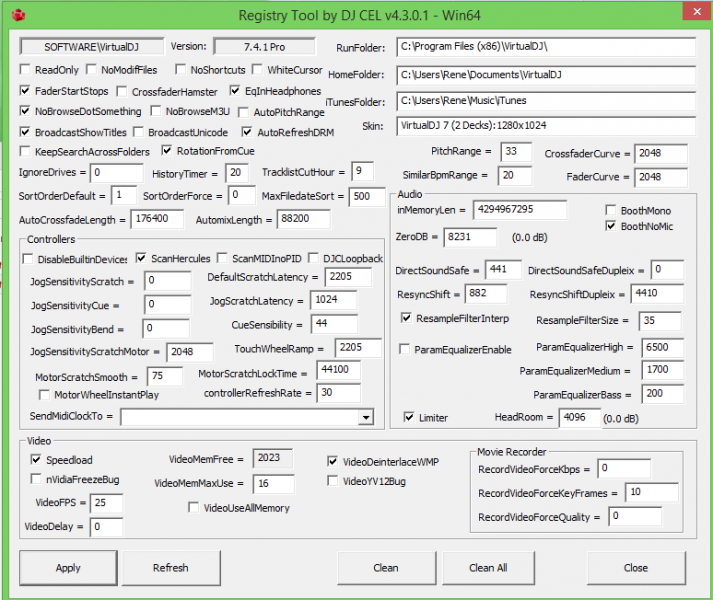Toggle BoothNoMic checkbox
Screen dimensions: 713x600
(x=611, y=226)
